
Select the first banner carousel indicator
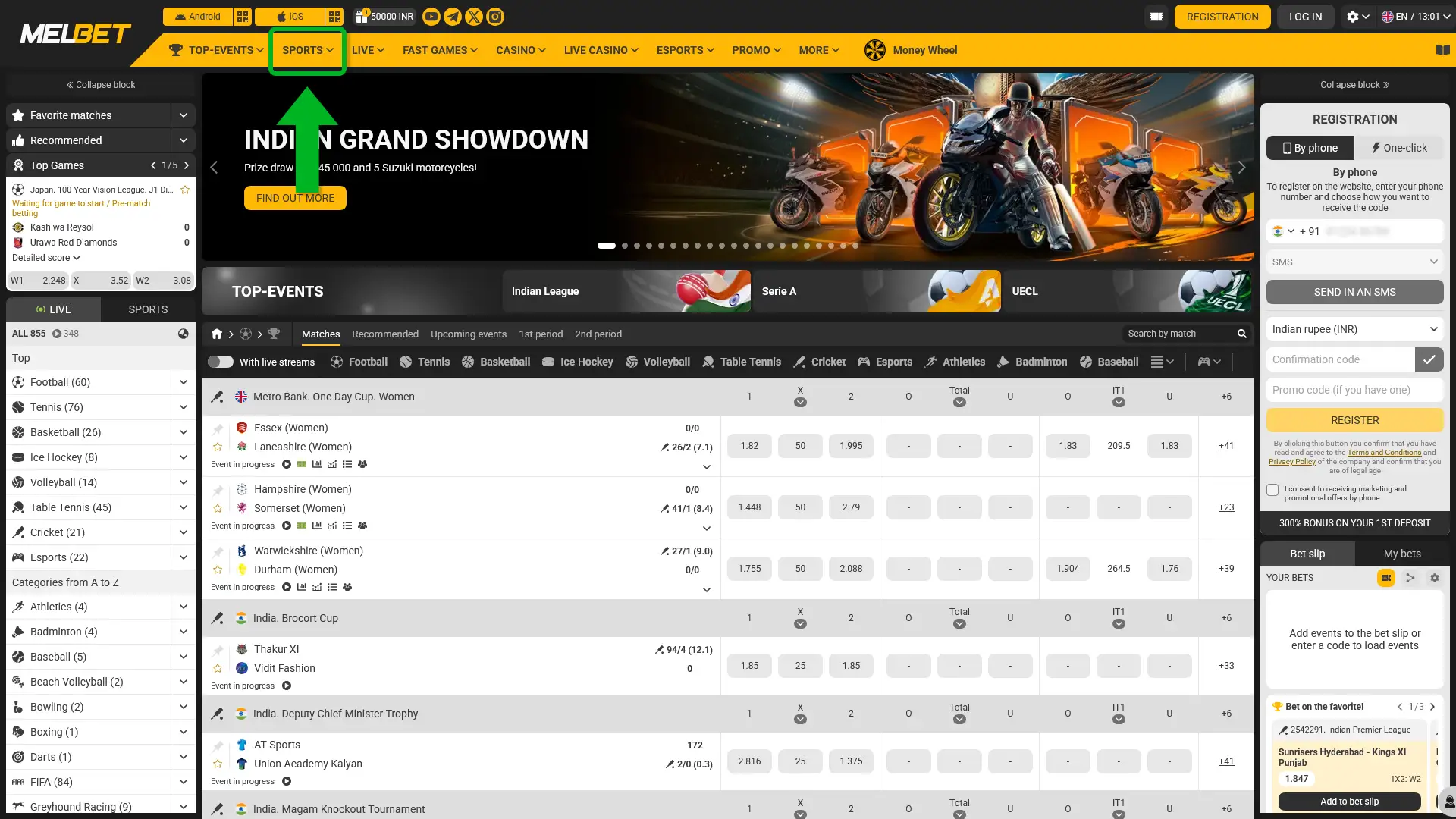[607, 246]
